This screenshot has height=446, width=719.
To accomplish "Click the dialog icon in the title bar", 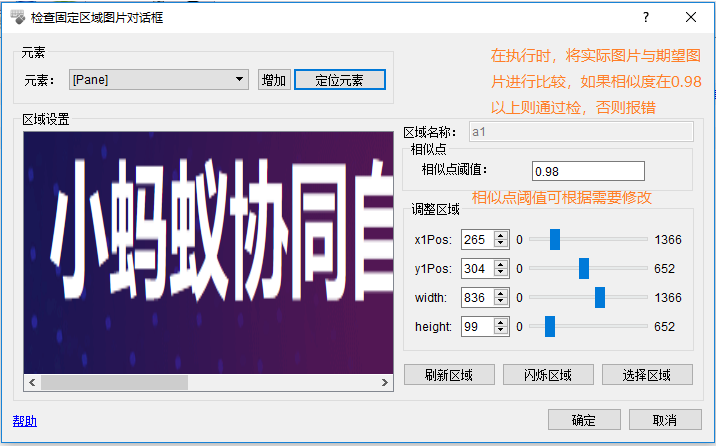I will [18, 17].
